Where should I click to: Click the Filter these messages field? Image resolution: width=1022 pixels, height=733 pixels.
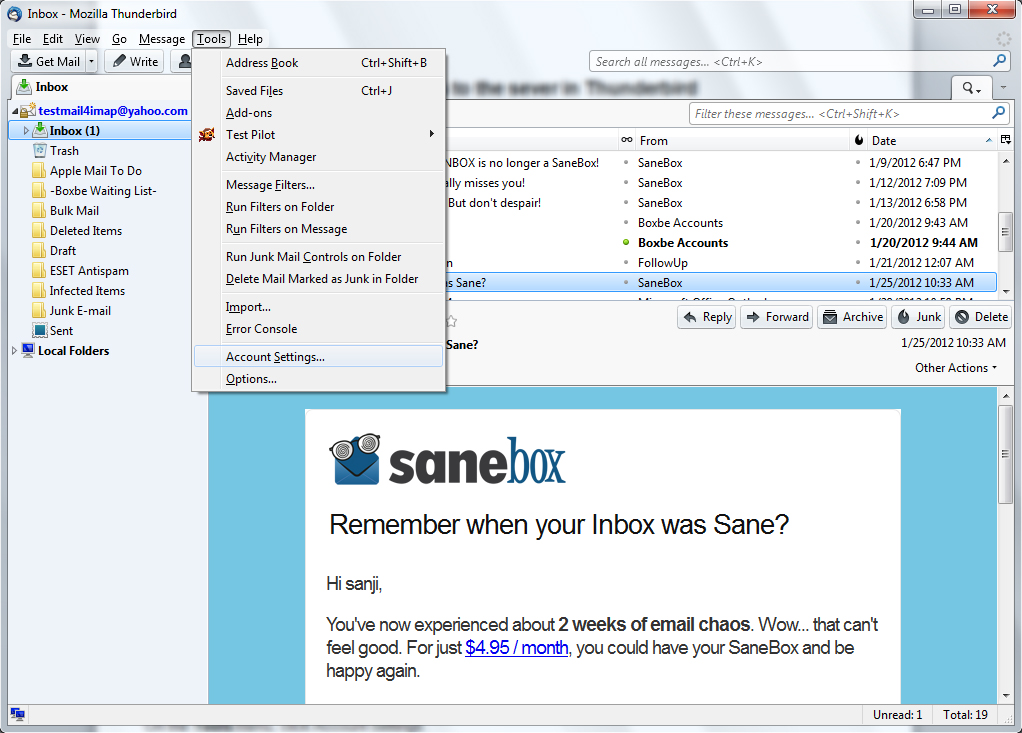[849, 114]
